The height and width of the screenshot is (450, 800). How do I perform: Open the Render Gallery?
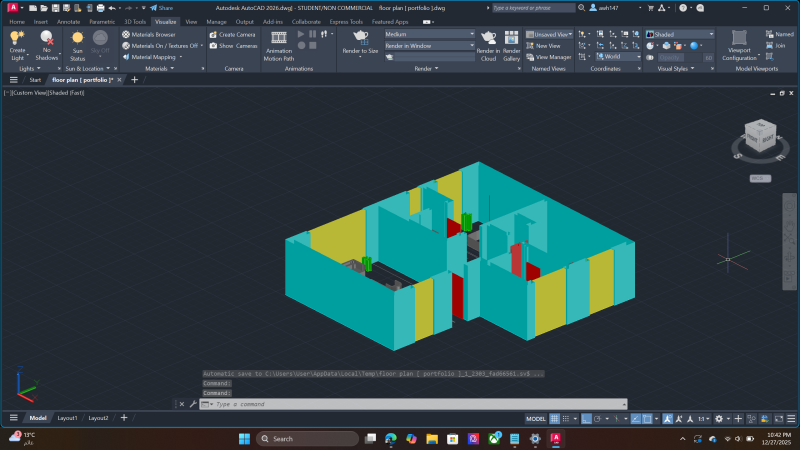[x=511, y=41]
